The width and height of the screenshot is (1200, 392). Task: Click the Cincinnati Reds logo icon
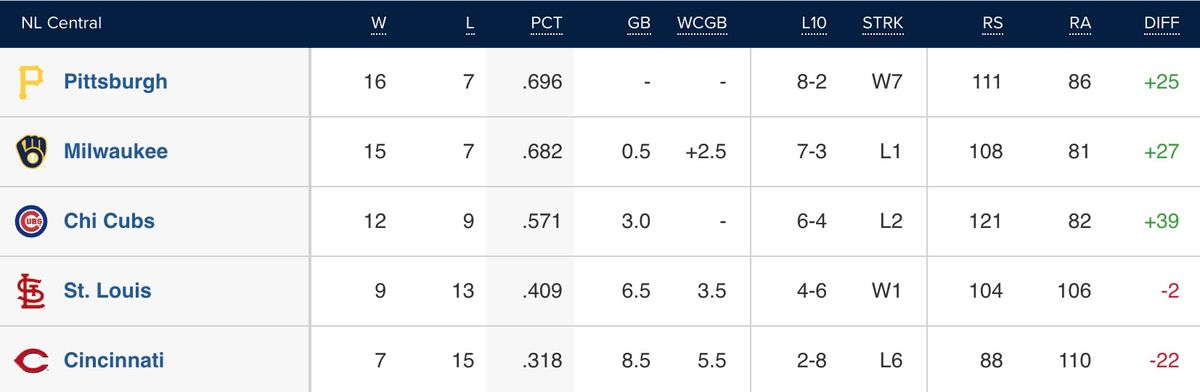pos(31,361)
